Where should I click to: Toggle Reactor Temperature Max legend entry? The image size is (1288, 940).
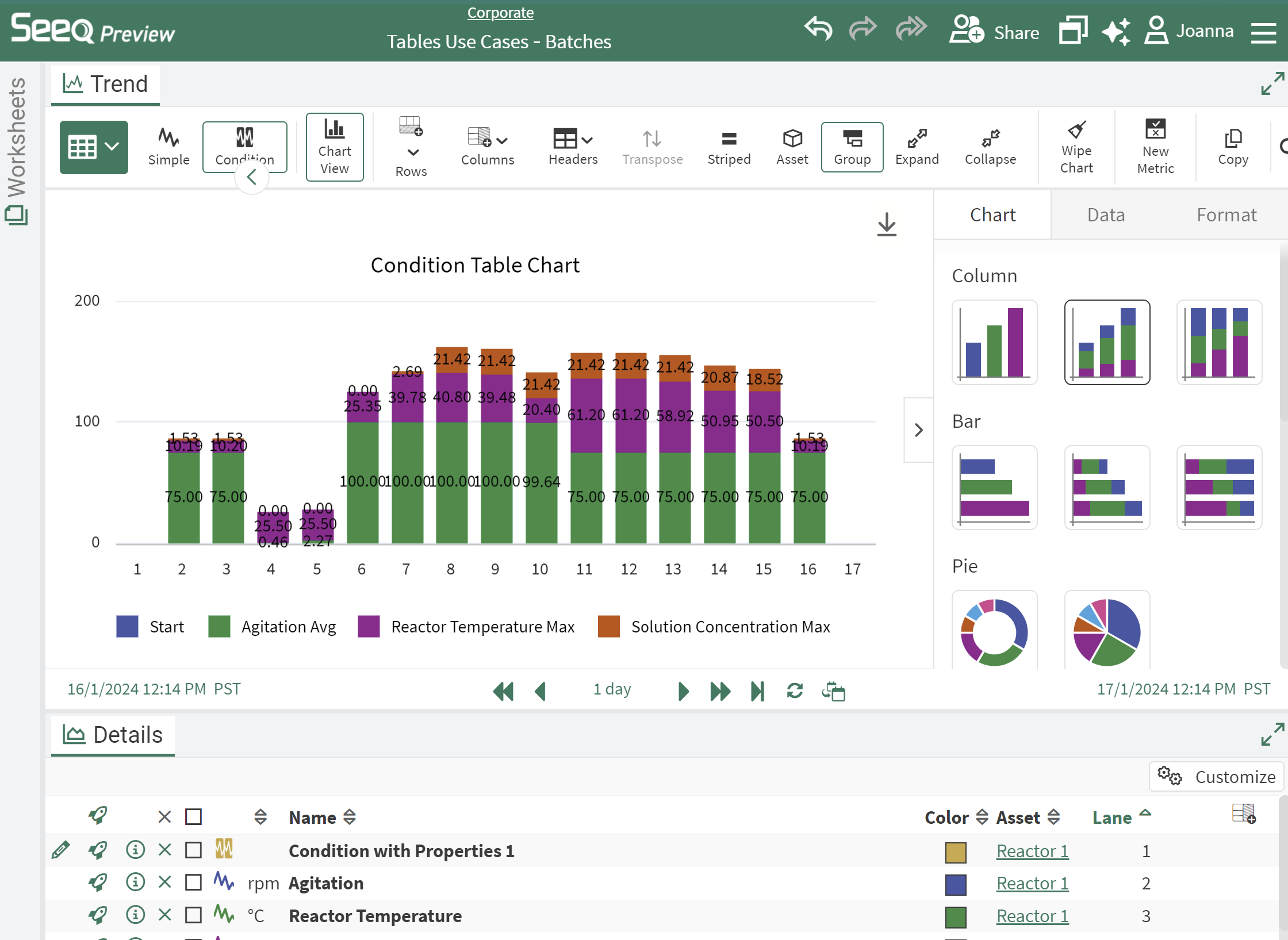(466, 627)
